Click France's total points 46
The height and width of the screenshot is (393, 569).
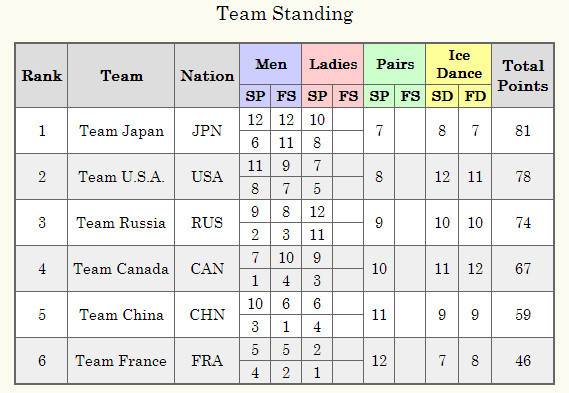click(523, 361)
